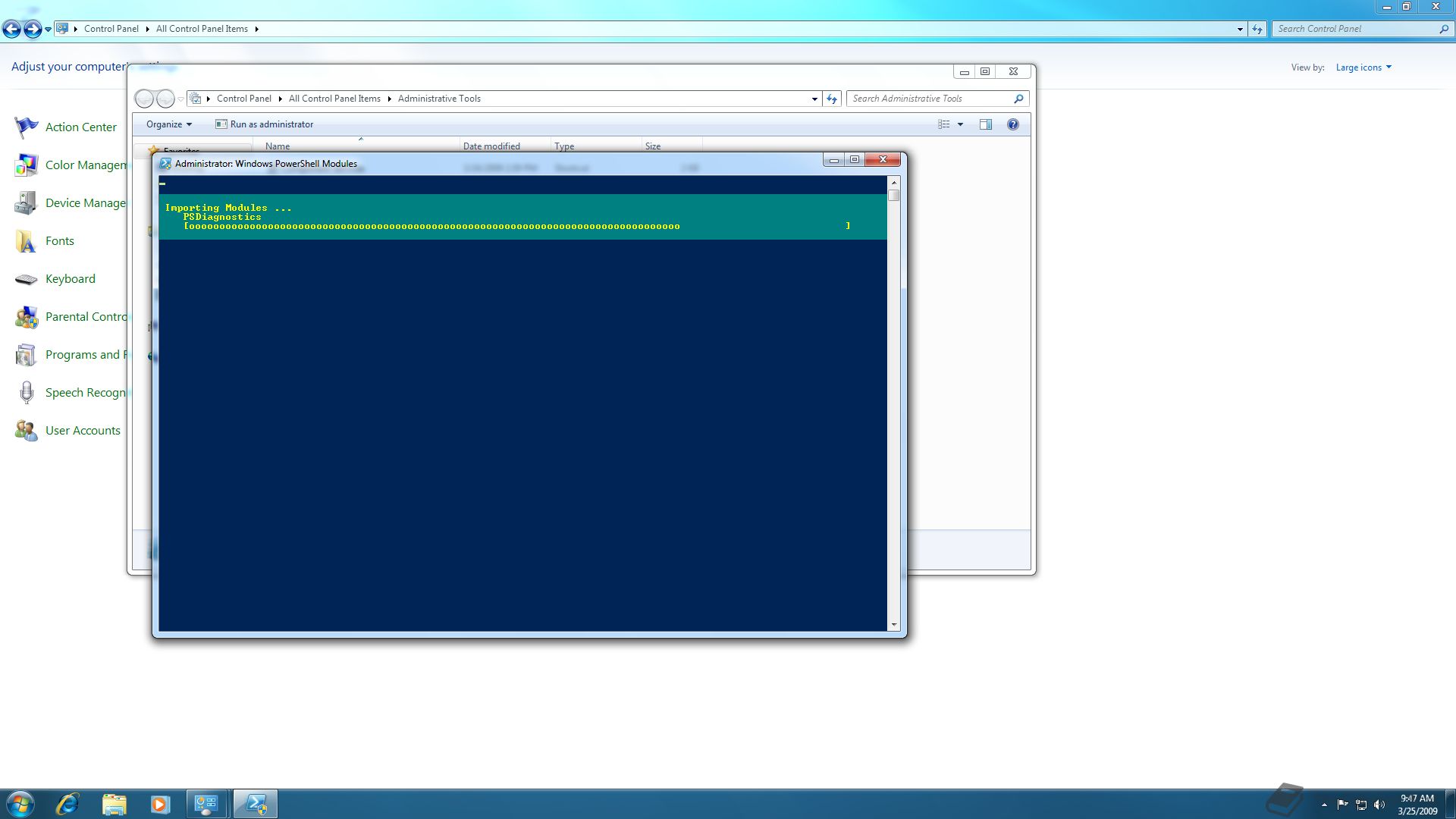Click All Control Panel Items breadcrumb in Administrative Tools
The width and height of the screenshot is (1456, 819).
334,99
